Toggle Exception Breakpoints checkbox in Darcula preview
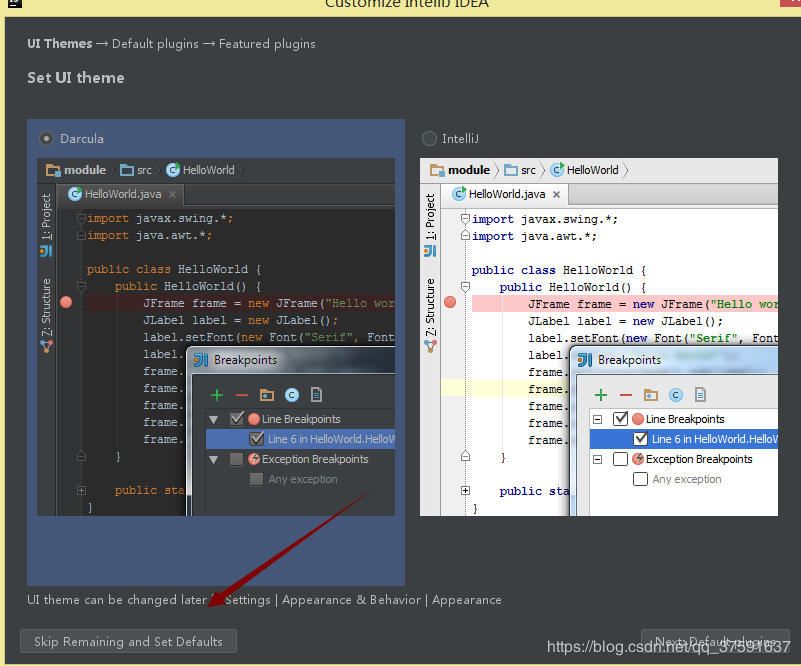 [x=237, y=459]
